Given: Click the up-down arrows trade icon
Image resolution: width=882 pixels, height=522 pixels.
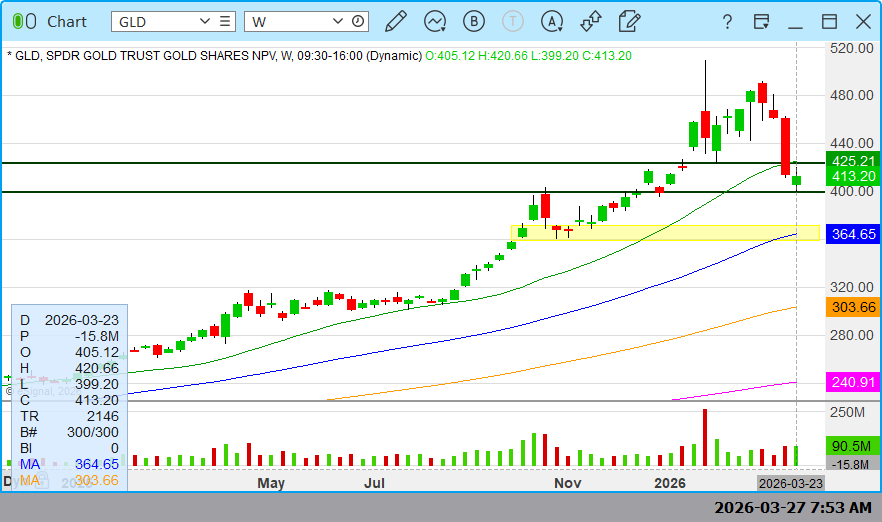Looking at the screenshot, I should pos(591,21).
